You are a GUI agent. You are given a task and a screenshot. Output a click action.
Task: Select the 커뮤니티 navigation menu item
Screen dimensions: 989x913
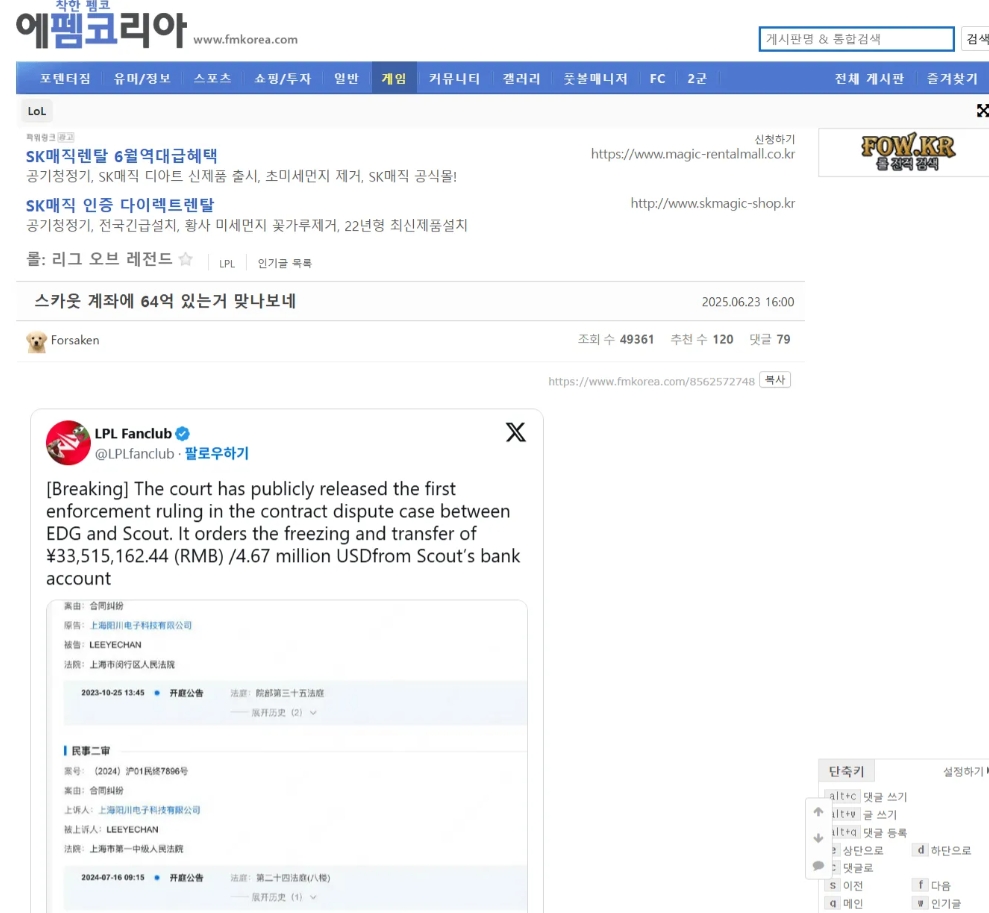coord(454,79)
